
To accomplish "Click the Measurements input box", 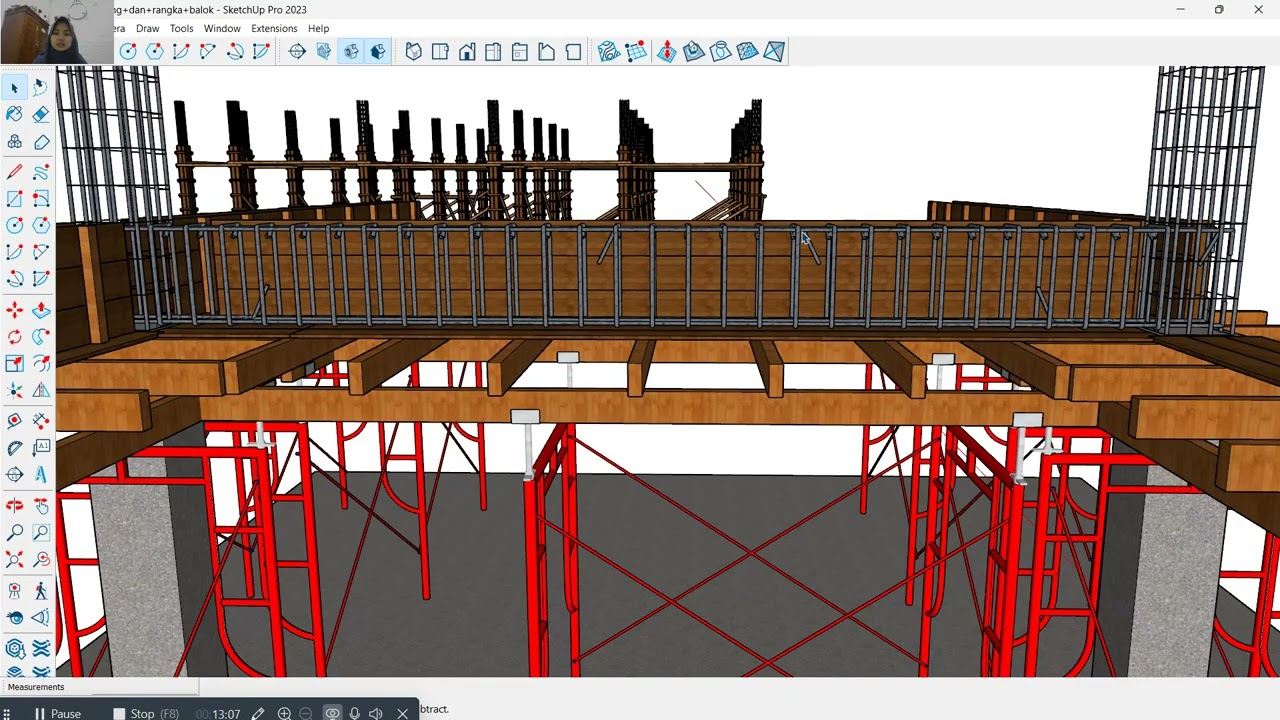I will tap(145, 687).
